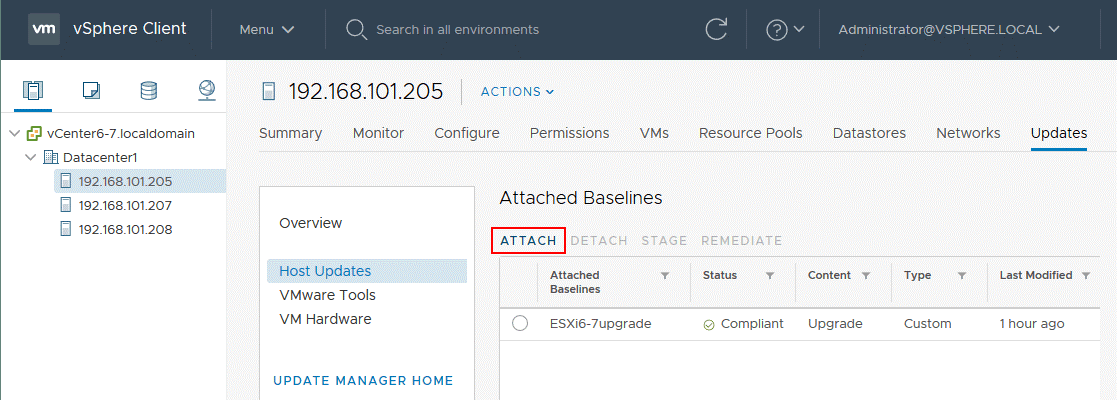This screenshot has height=400, width=1117.
Task: Switch to the Storage inventory icon
Action: coord(149,91)
